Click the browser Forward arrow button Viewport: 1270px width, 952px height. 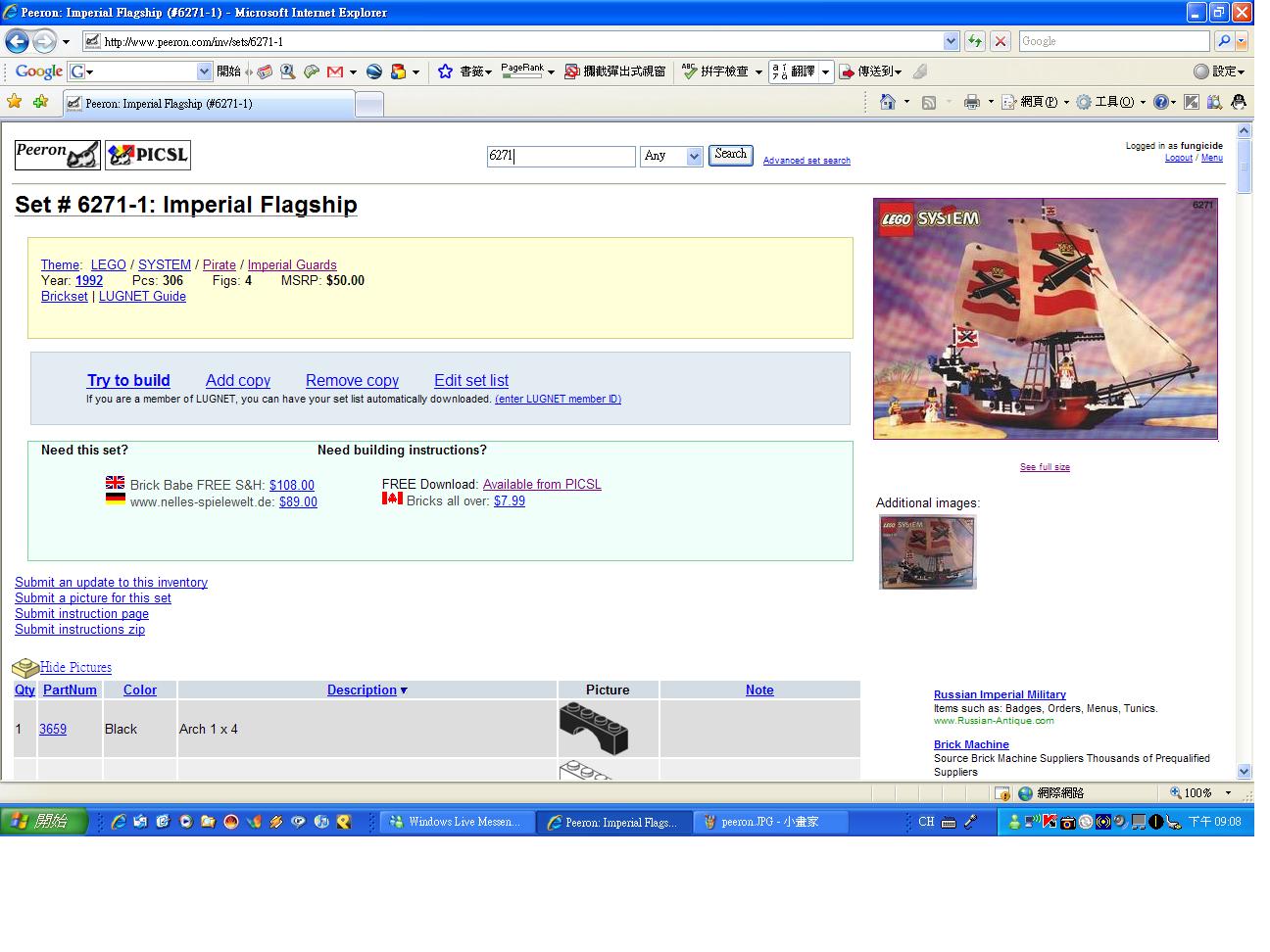pos(44,41)
